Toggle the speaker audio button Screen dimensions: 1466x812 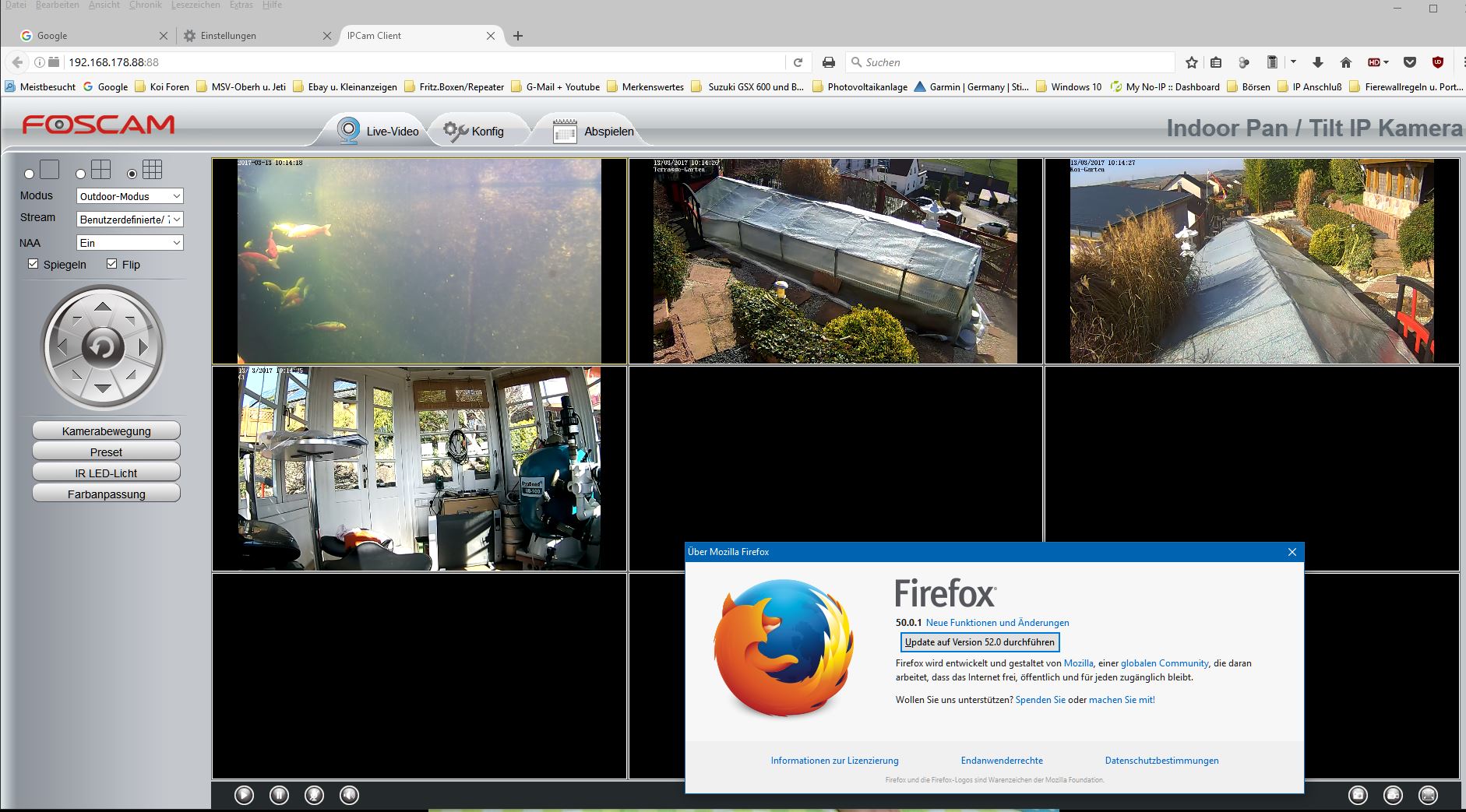point(349,795)
